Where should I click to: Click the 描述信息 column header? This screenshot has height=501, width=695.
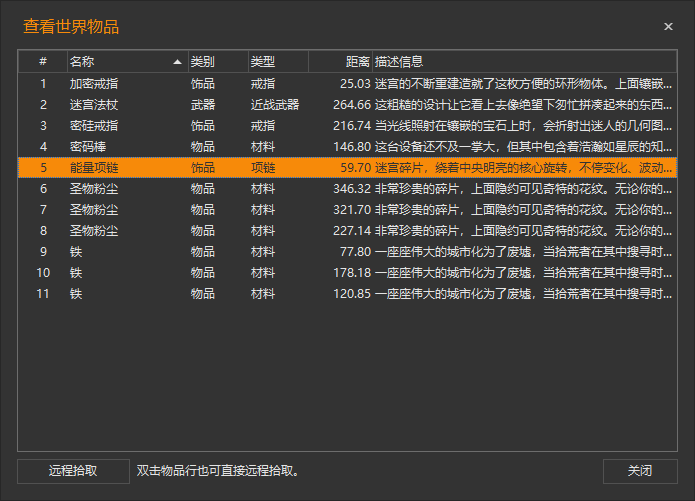(524, 62)
